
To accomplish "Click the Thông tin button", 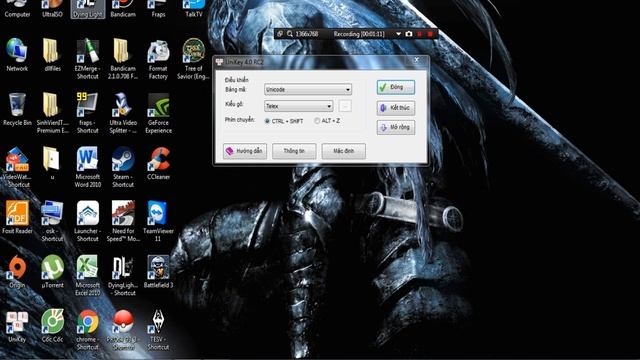I will coord(294,151).
